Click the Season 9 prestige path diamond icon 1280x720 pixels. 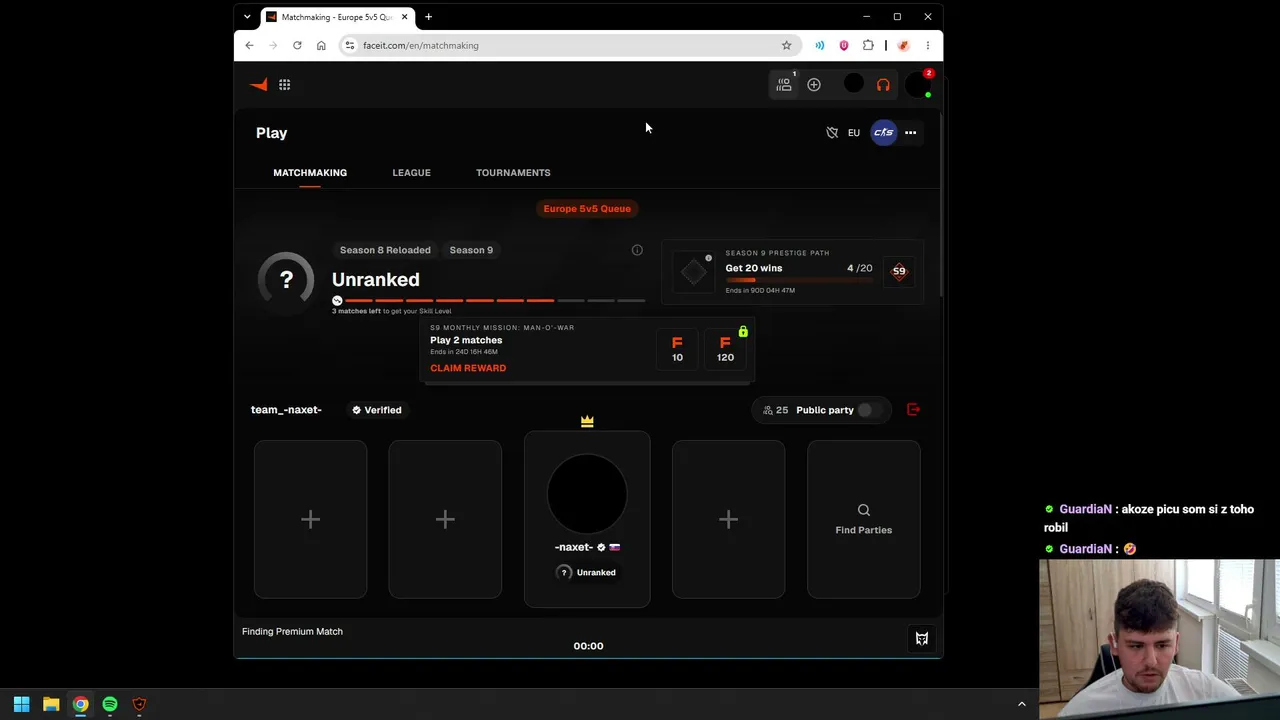(694, 272)
